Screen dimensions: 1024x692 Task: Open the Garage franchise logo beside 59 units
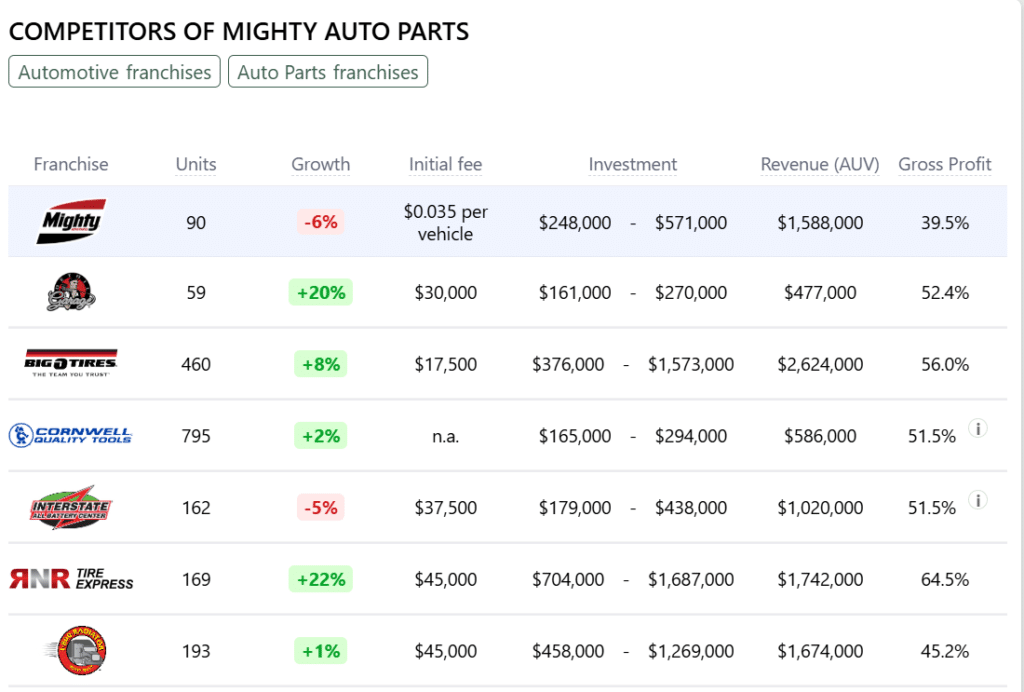point(71,292)
